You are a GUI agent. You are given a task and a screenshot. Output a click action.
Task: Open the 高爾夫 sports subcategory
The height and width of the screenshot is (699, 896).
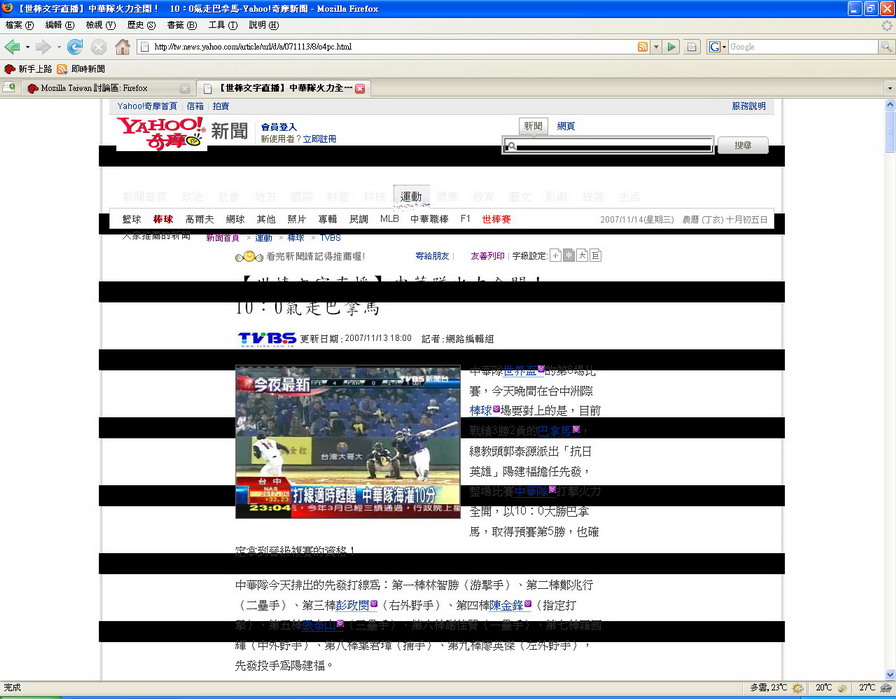tap(199, 219)
